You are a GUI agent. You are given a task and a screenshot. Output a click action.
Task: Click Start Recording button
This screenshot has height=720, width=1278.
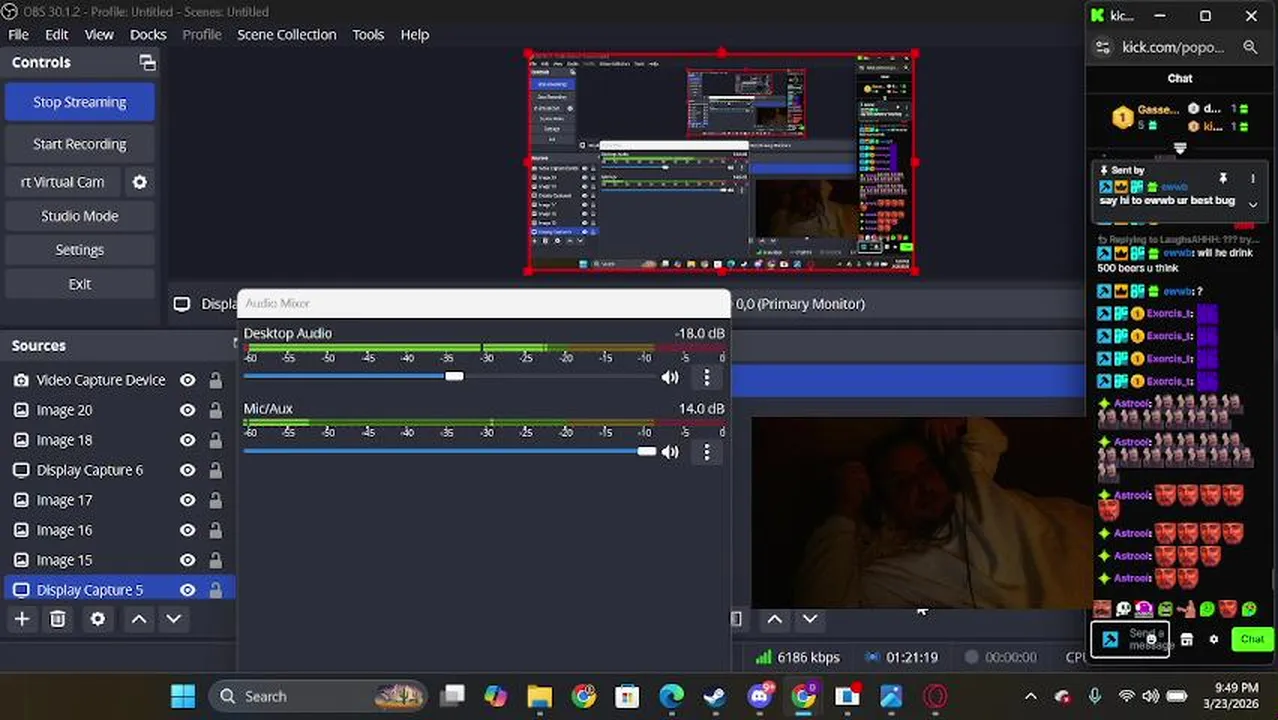coord(80,144)
